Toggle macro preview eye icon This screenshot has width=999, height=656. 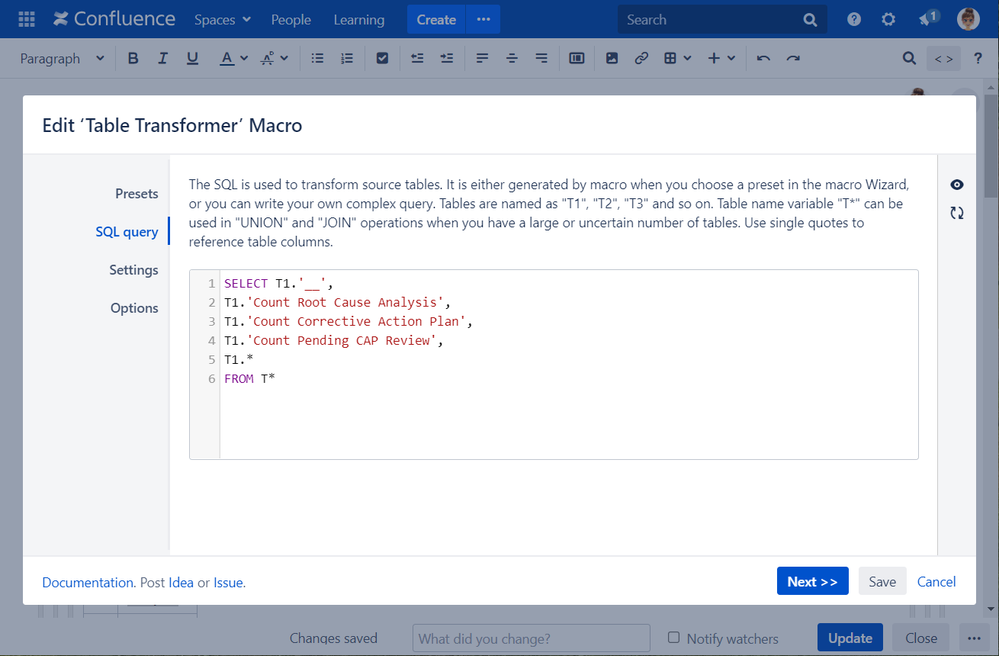956,185
